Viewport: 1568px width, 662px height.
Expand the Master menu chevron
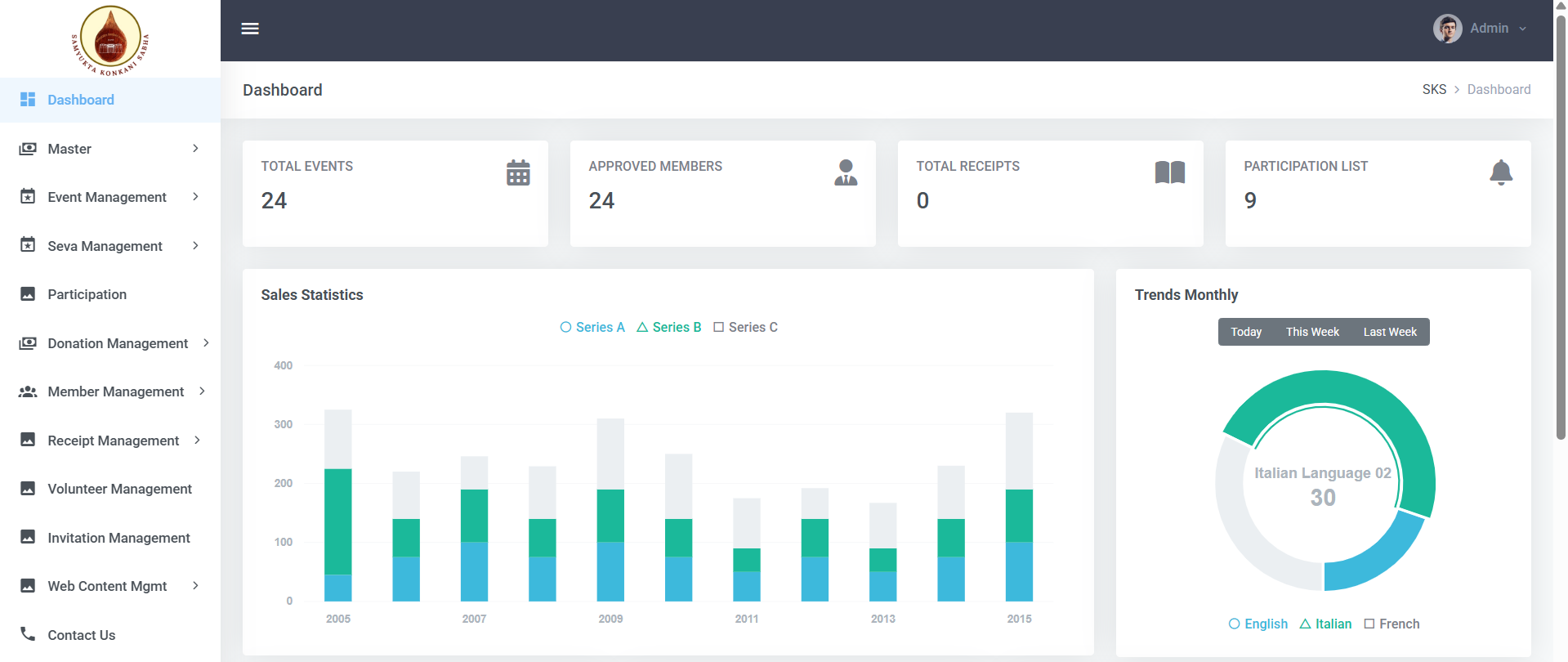point(195,148)
